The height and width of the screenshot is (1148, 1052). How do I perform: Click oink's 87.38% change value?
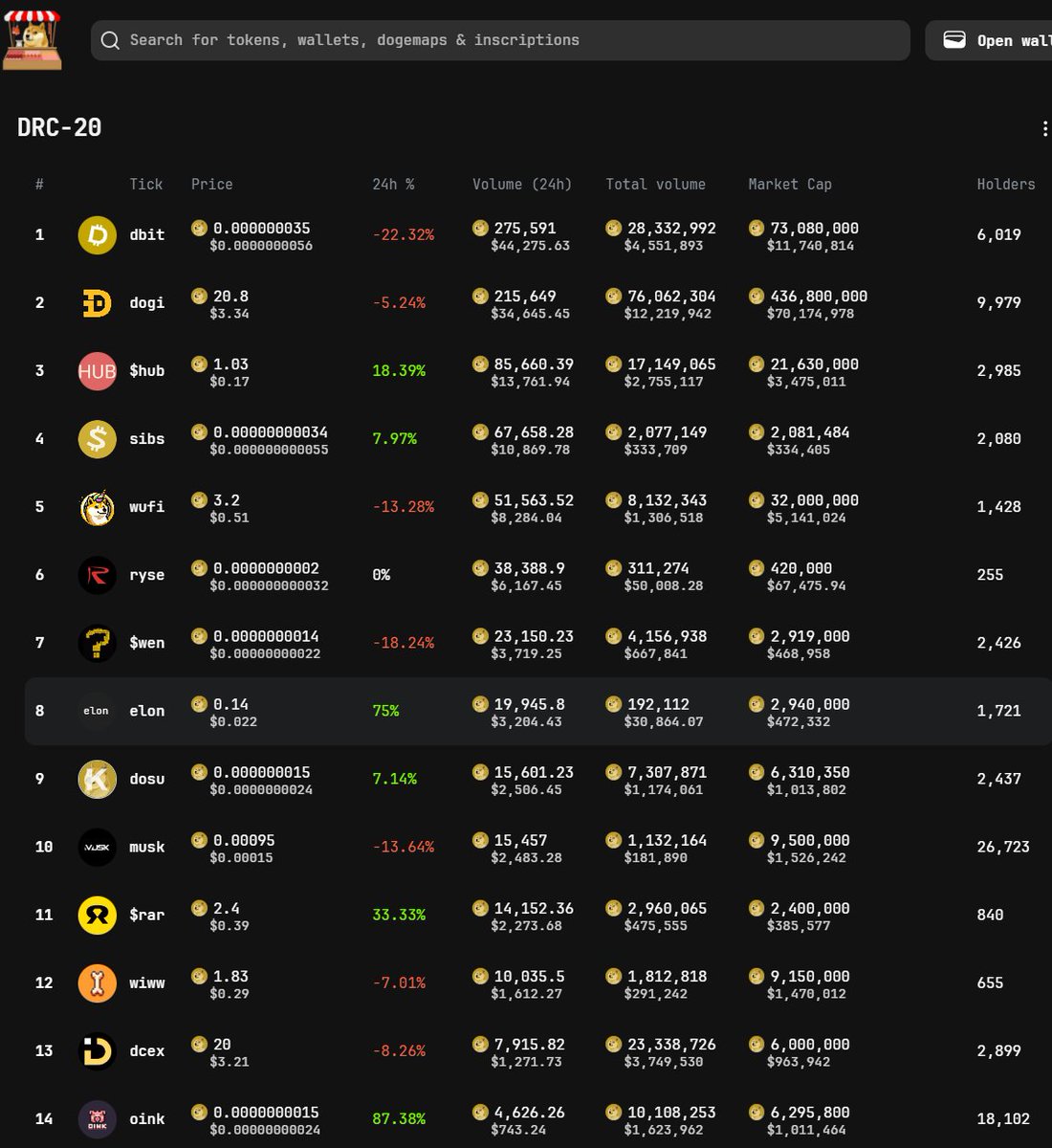point(399,1118)
